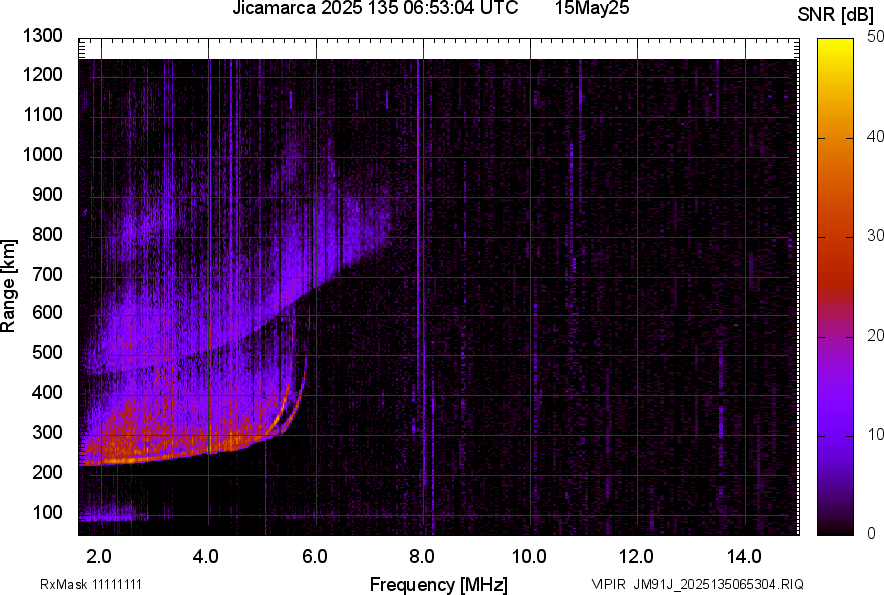Click the vertical interference line at 8 MHz

click(x=420, y=300)
